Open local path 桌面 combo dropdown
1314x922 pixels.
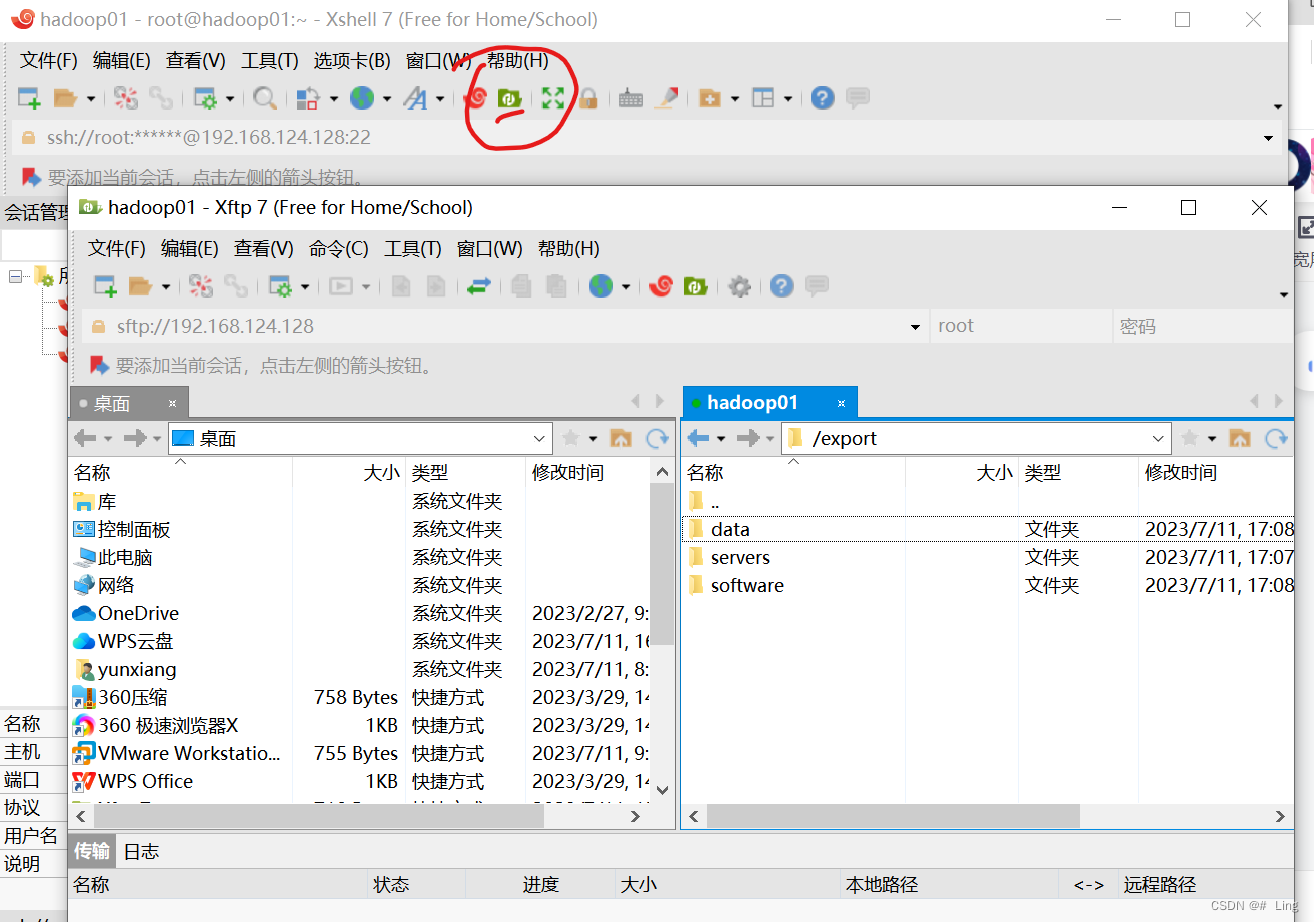pyautogui.click(x=540, y=438)
